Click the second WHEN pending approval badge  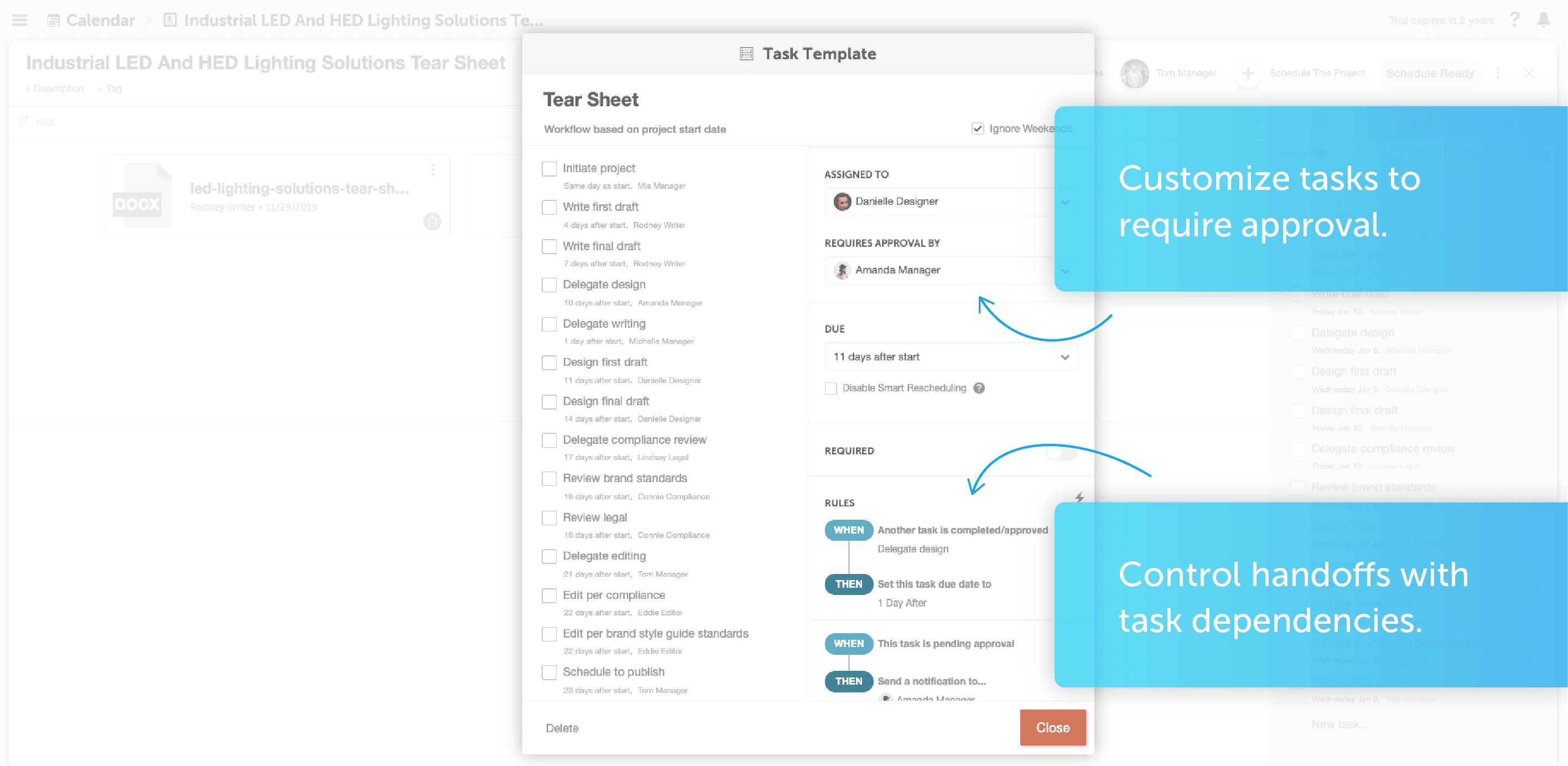pyautogui.click(x=848, y=644)
